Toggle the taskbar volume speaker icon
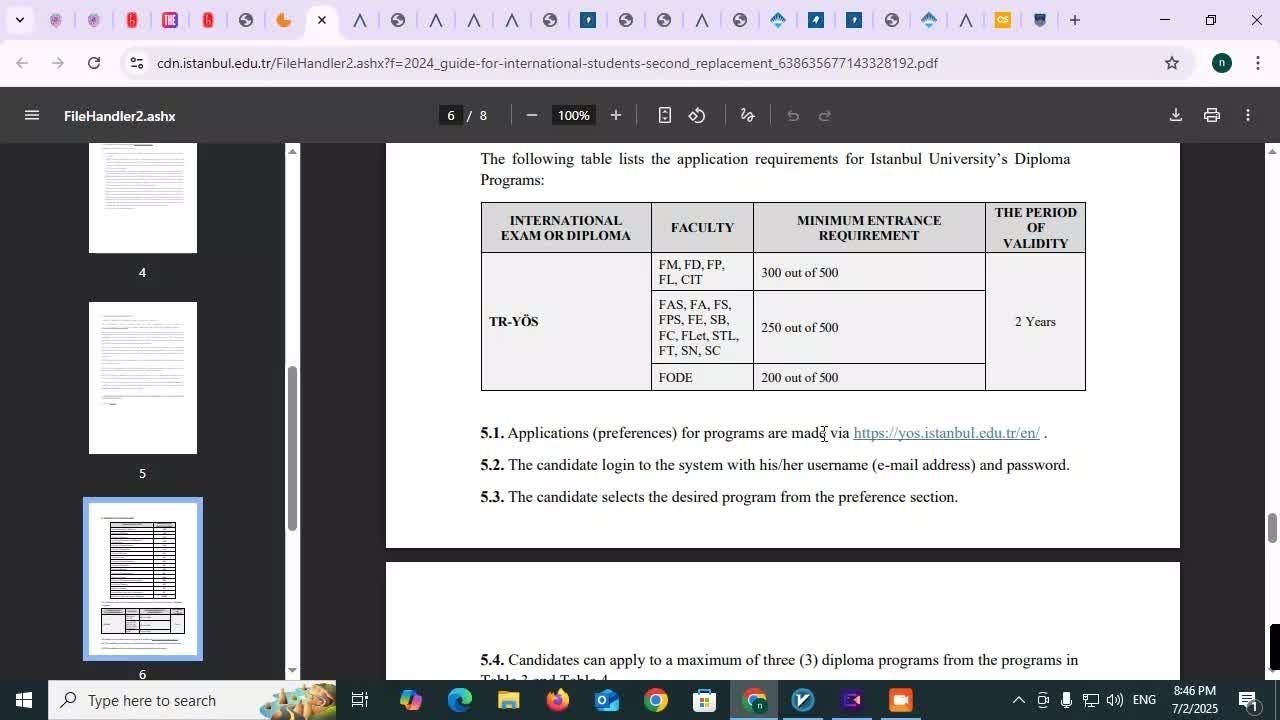This screenshot has height=720, width=1280. coord(1115,700)
